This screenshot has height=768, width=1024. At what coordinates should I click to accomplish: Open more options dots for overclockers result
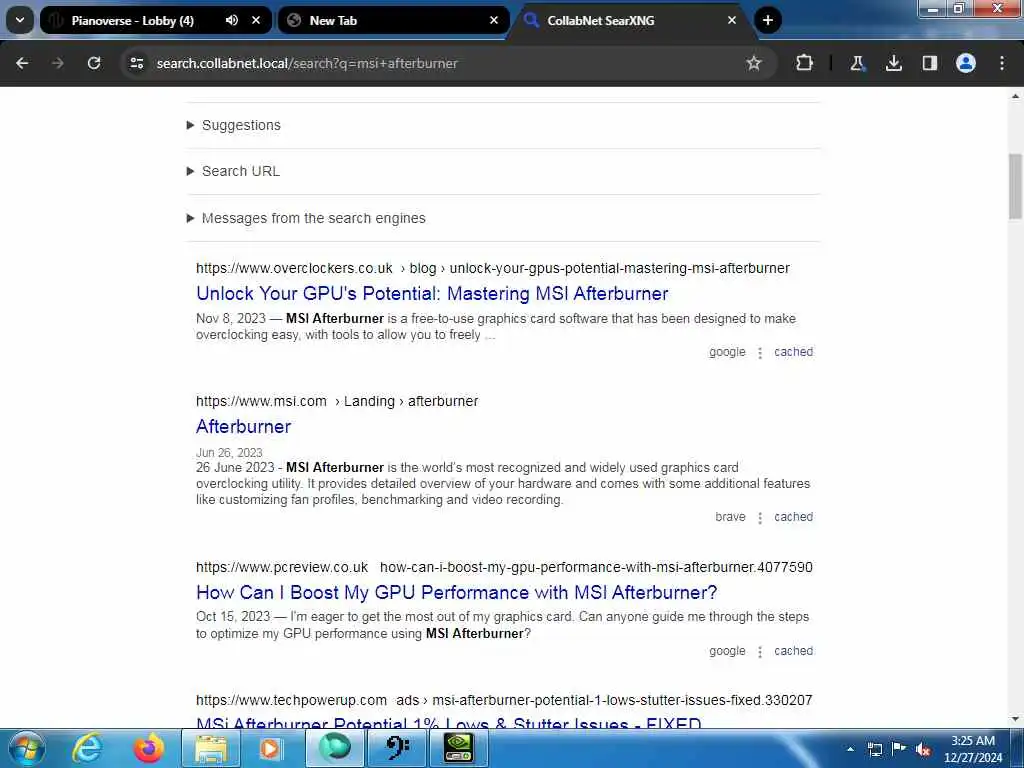tap(760, 353)
